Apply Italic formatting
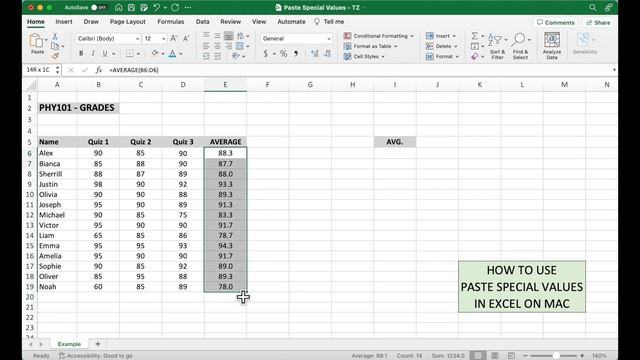The image size is (640, 360). point(93,53)
